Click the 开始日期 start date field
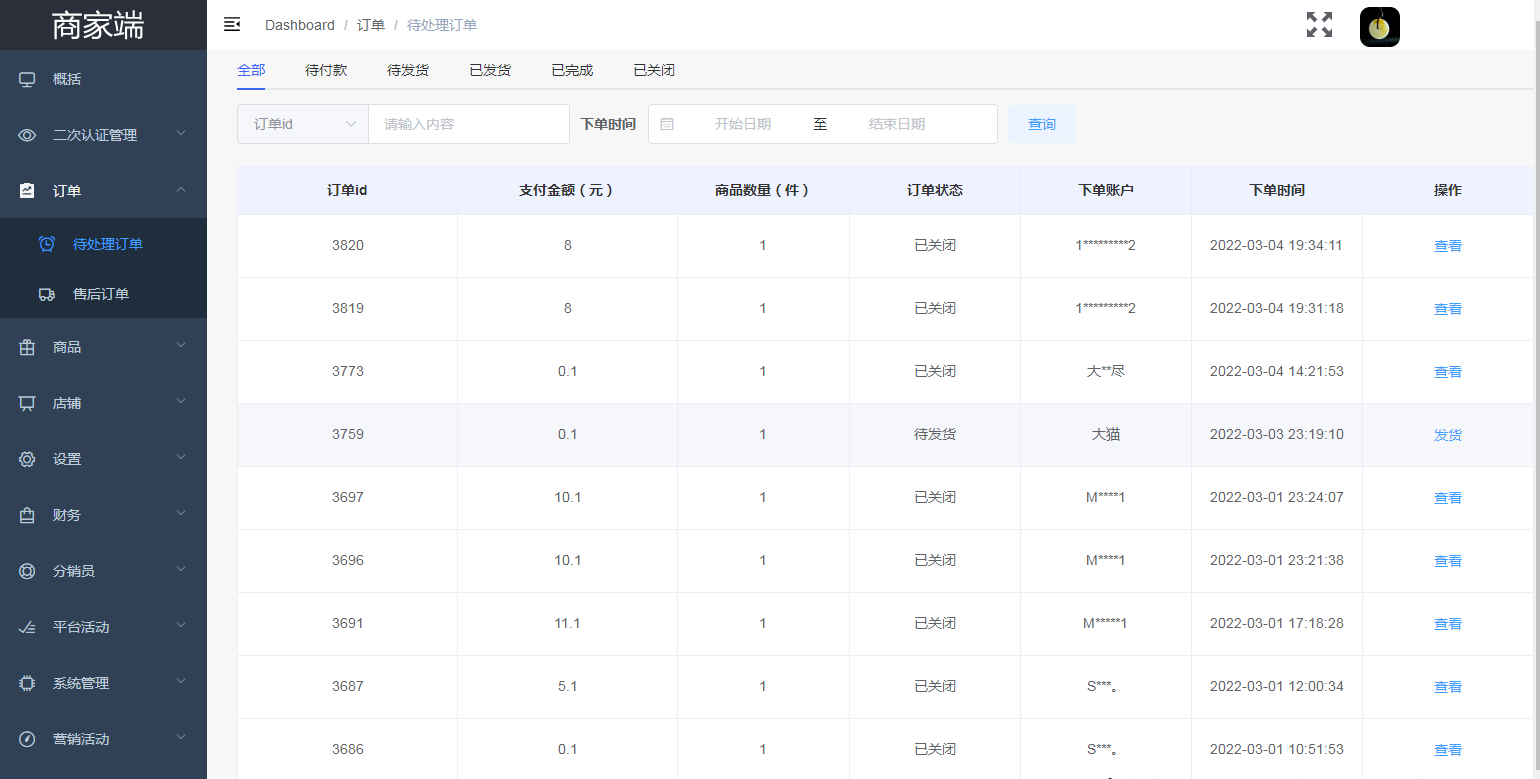 click(x=742, y=124)
